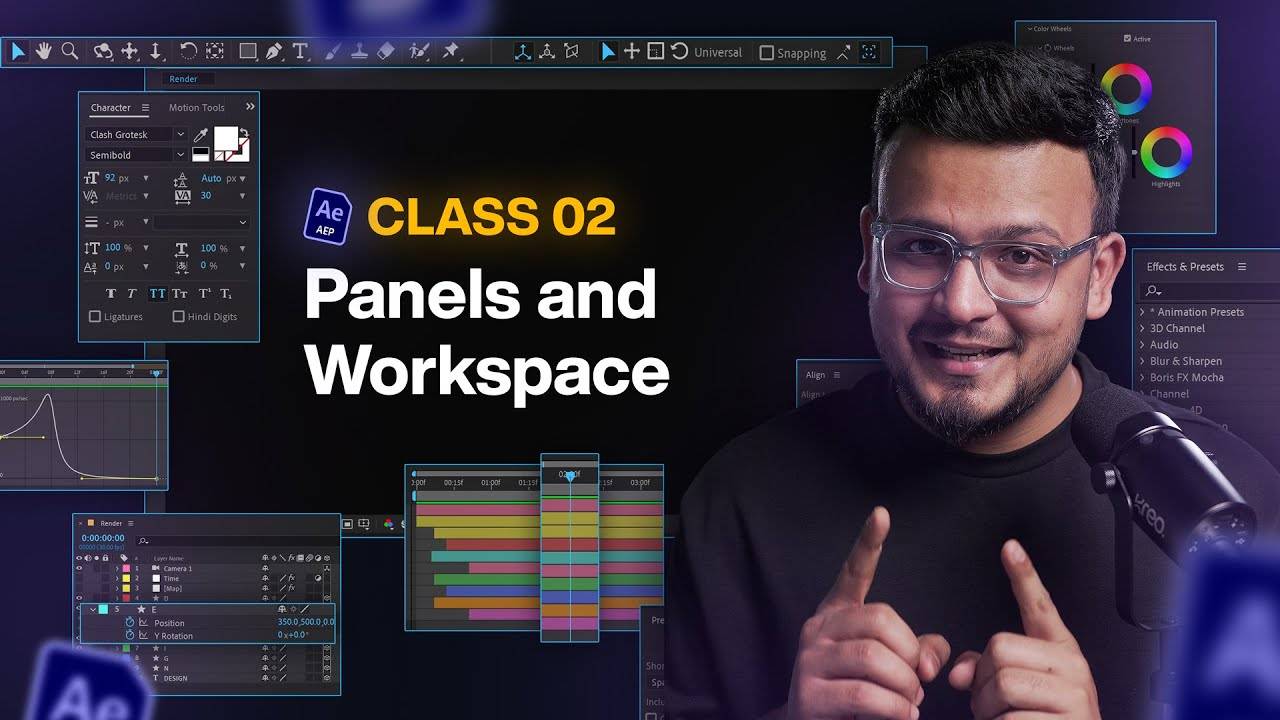Viewport: 1280px width, 720px height.
Task: Show more panels double-chevron button
Action: click(250, 107)
